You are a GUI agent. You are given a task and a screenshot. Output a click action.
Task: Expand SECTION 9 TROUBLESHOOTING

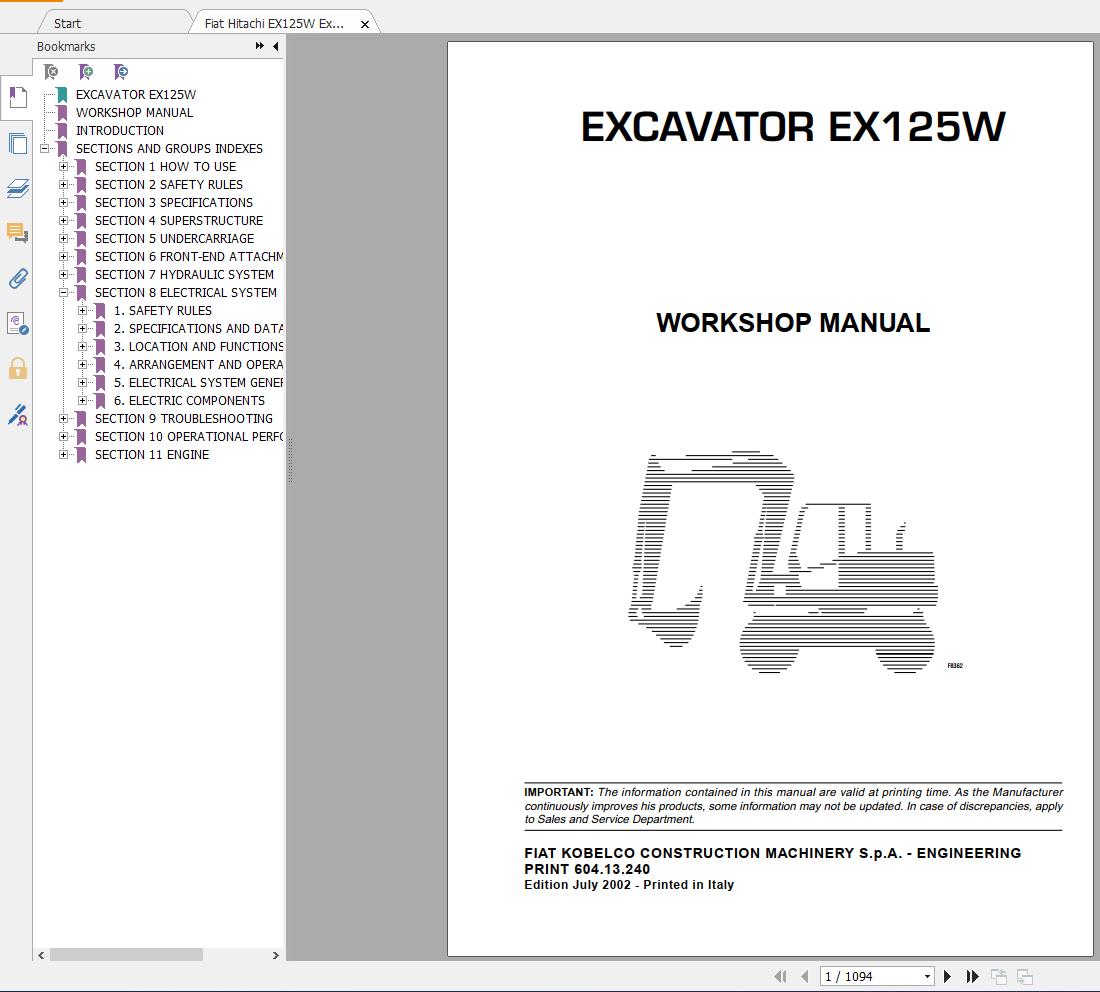(x=63, y=419)
